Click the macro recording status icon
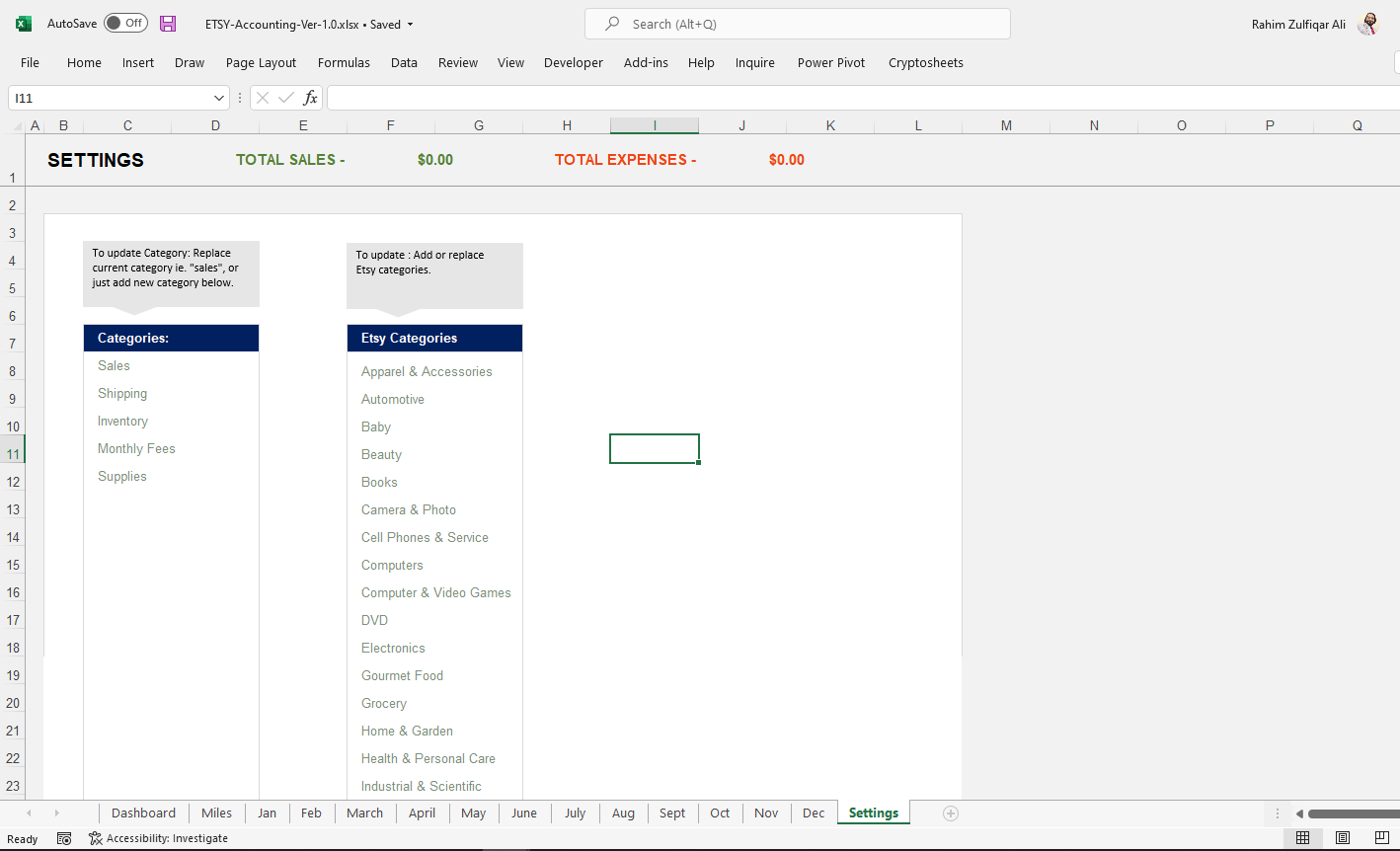This screenshot has height=851, width=1400. click(x=64, y=838)
